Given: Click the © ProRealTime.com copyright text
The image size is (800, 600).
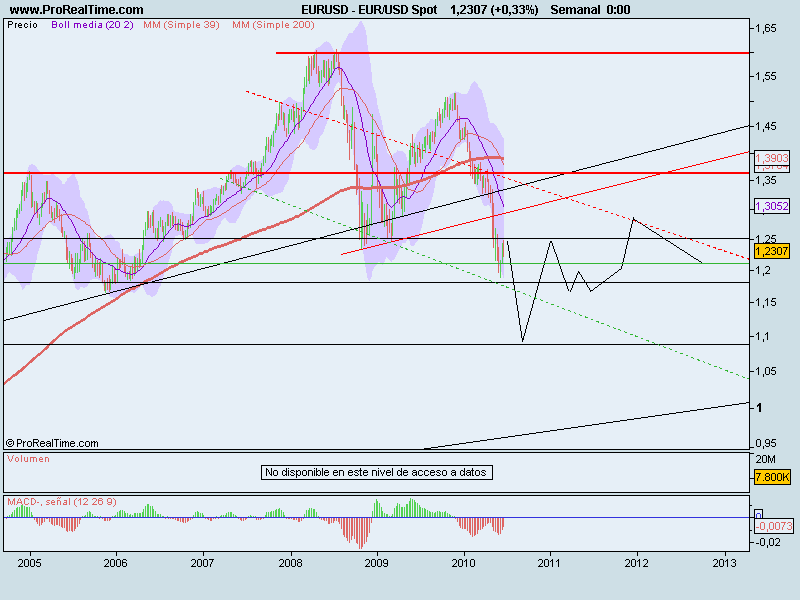Looking at the screenshot, I should (x=52, y=443).
